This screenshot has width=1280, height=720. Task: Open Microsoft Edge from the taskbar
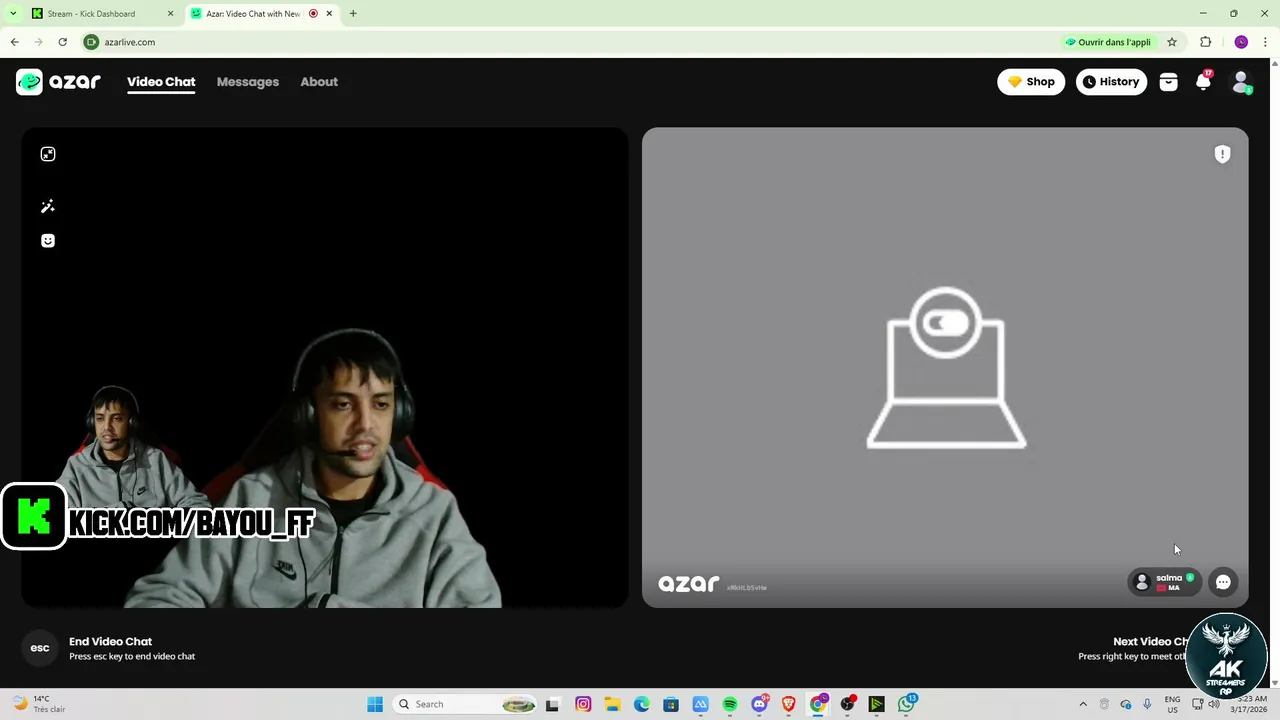pyautogui.click(x=642, y=704)
